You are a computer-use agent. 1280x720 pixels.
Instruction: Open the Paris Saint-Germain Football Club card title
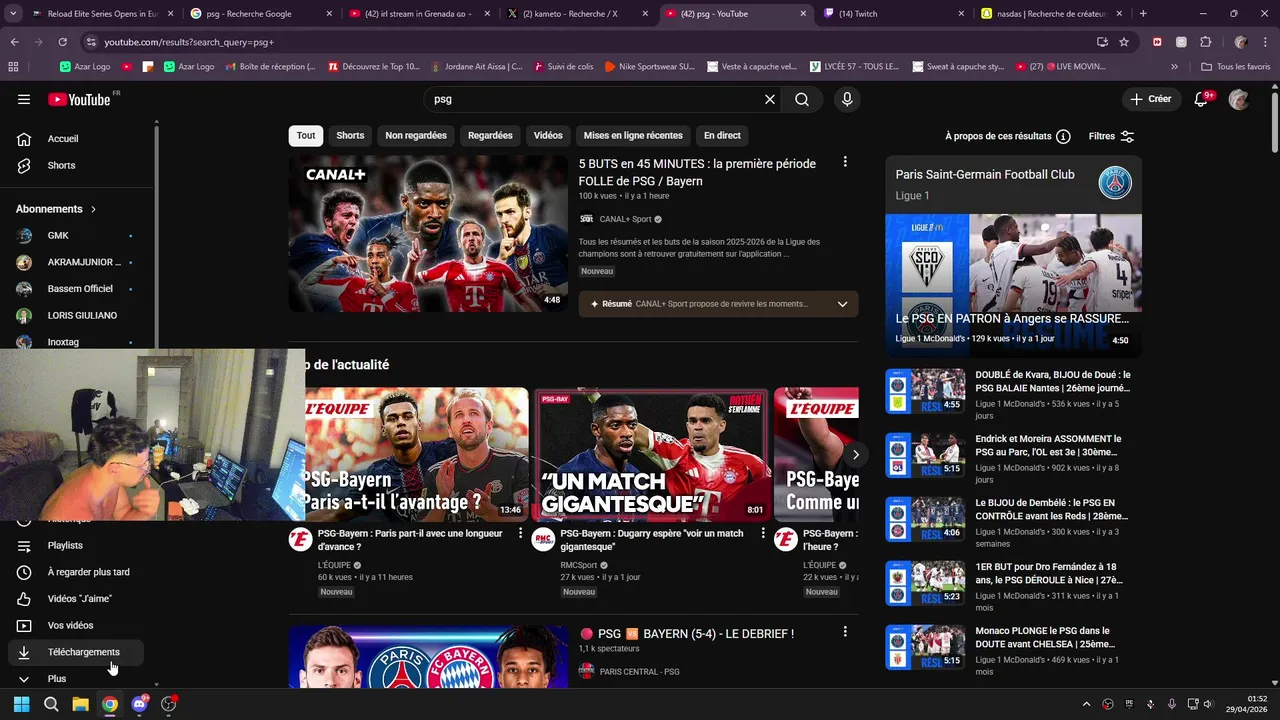(x=985, y=174)
